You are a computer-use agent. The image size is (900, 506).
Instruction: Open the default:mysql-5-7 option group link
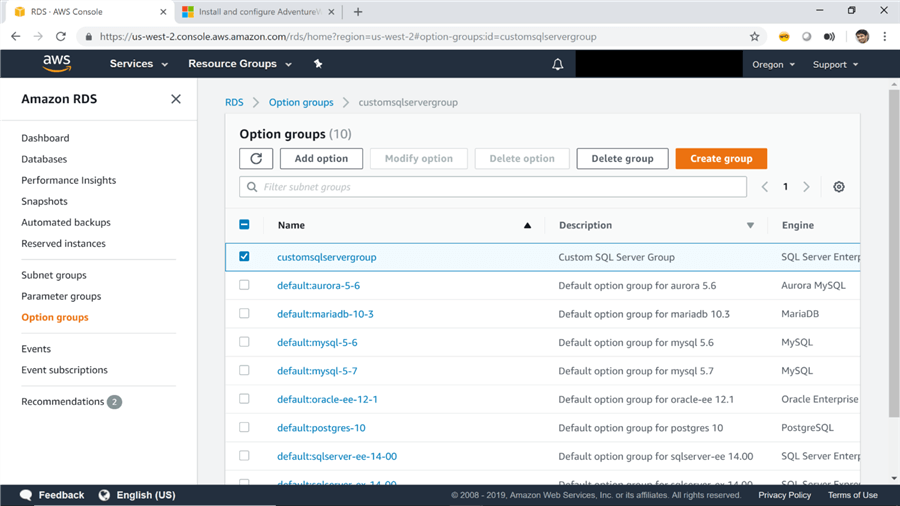point(317,370)
